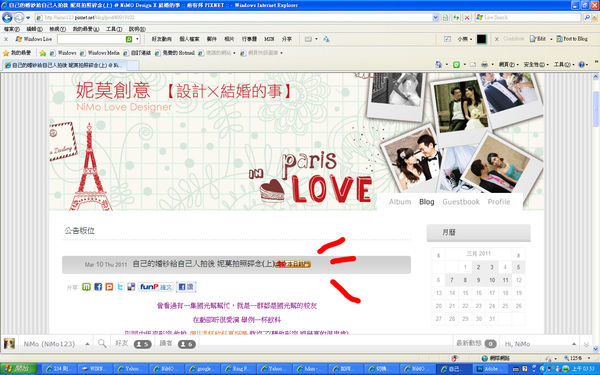The width and height of the screenshot is (600, 375).
Task: Open the Windows 開始 Start button
Action: (x=18, y=369)
